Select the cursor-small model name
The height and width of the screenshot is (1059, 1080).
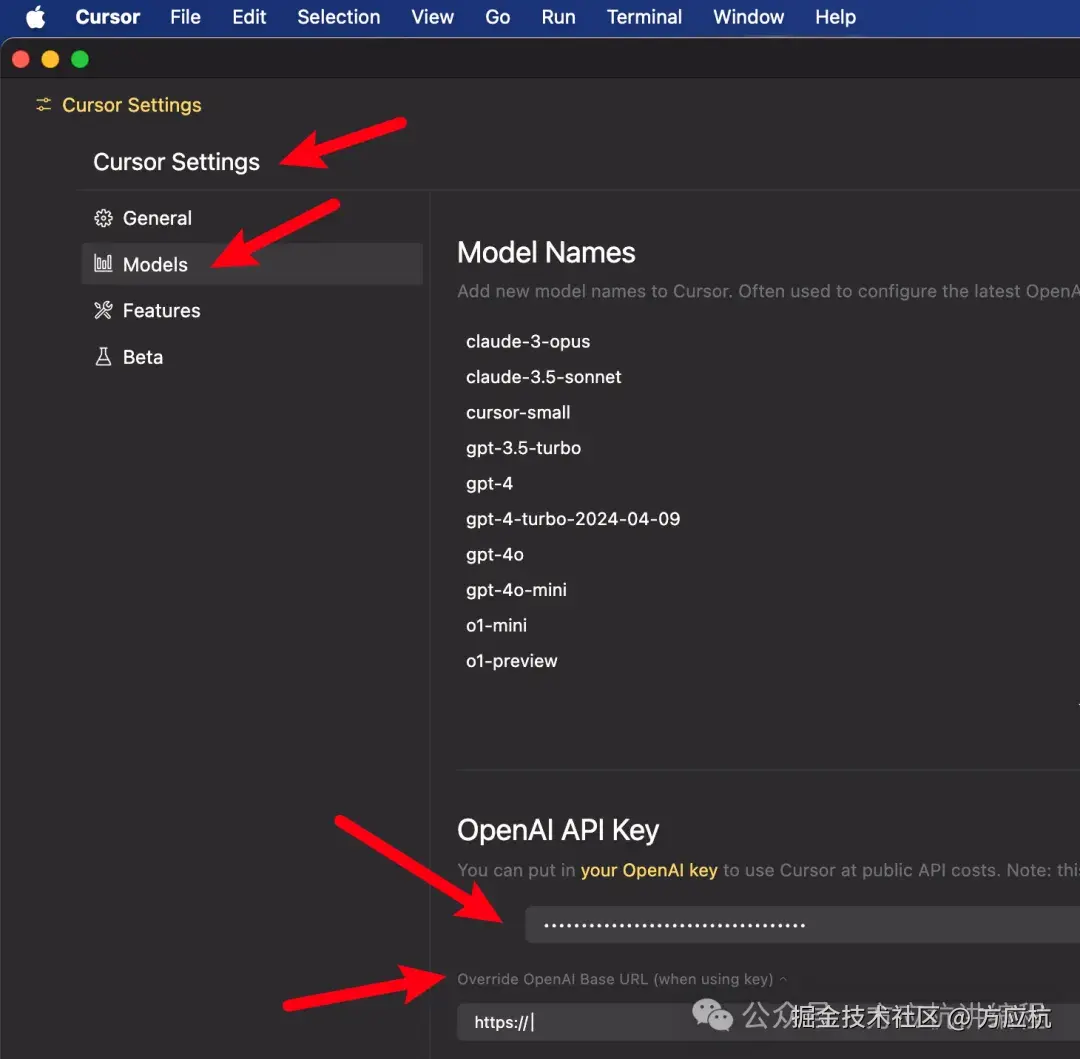(x=518, y=412)
